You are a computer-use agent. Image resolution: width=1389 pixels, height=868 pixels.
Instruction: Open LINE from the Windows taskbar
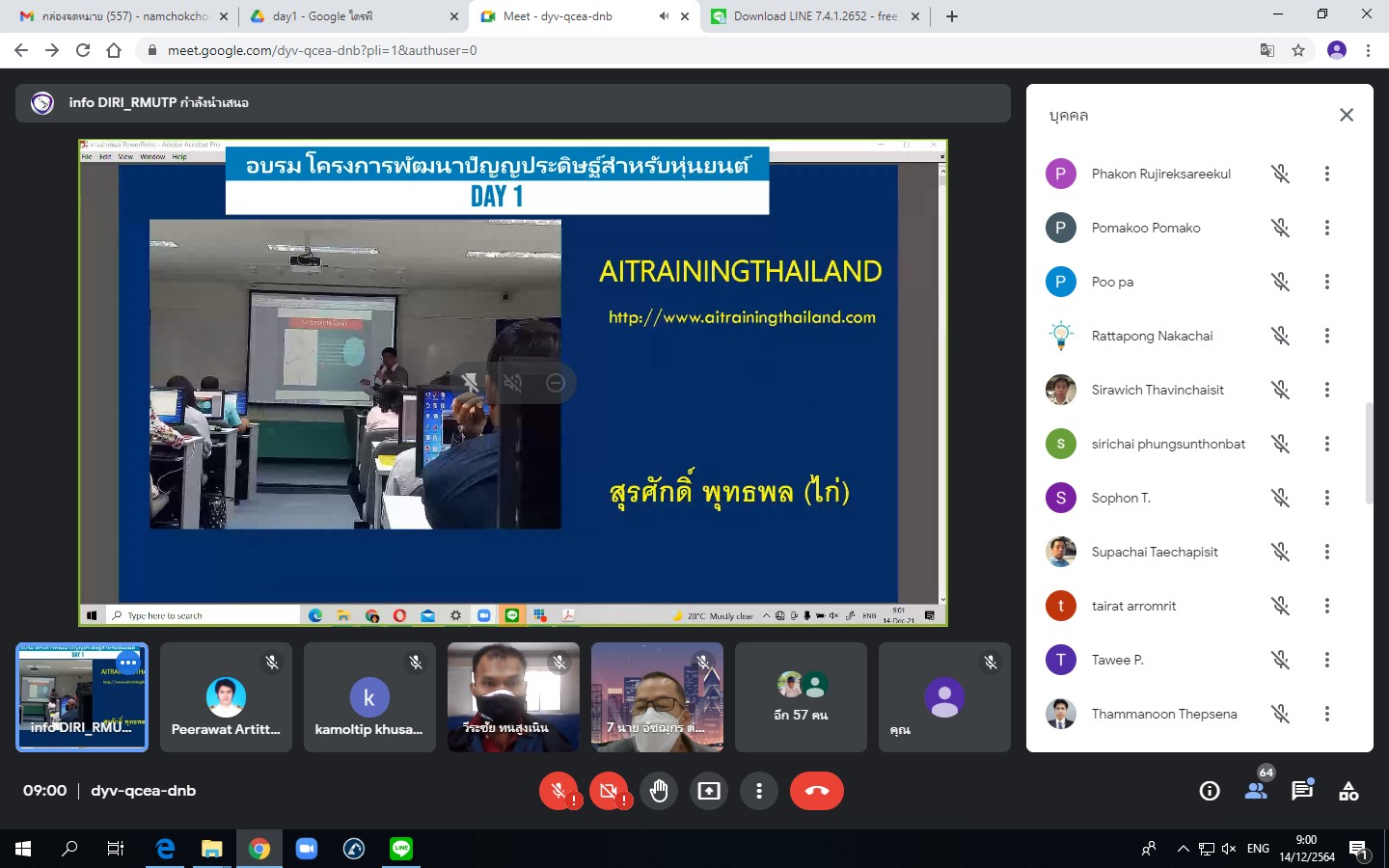[401, 849]
